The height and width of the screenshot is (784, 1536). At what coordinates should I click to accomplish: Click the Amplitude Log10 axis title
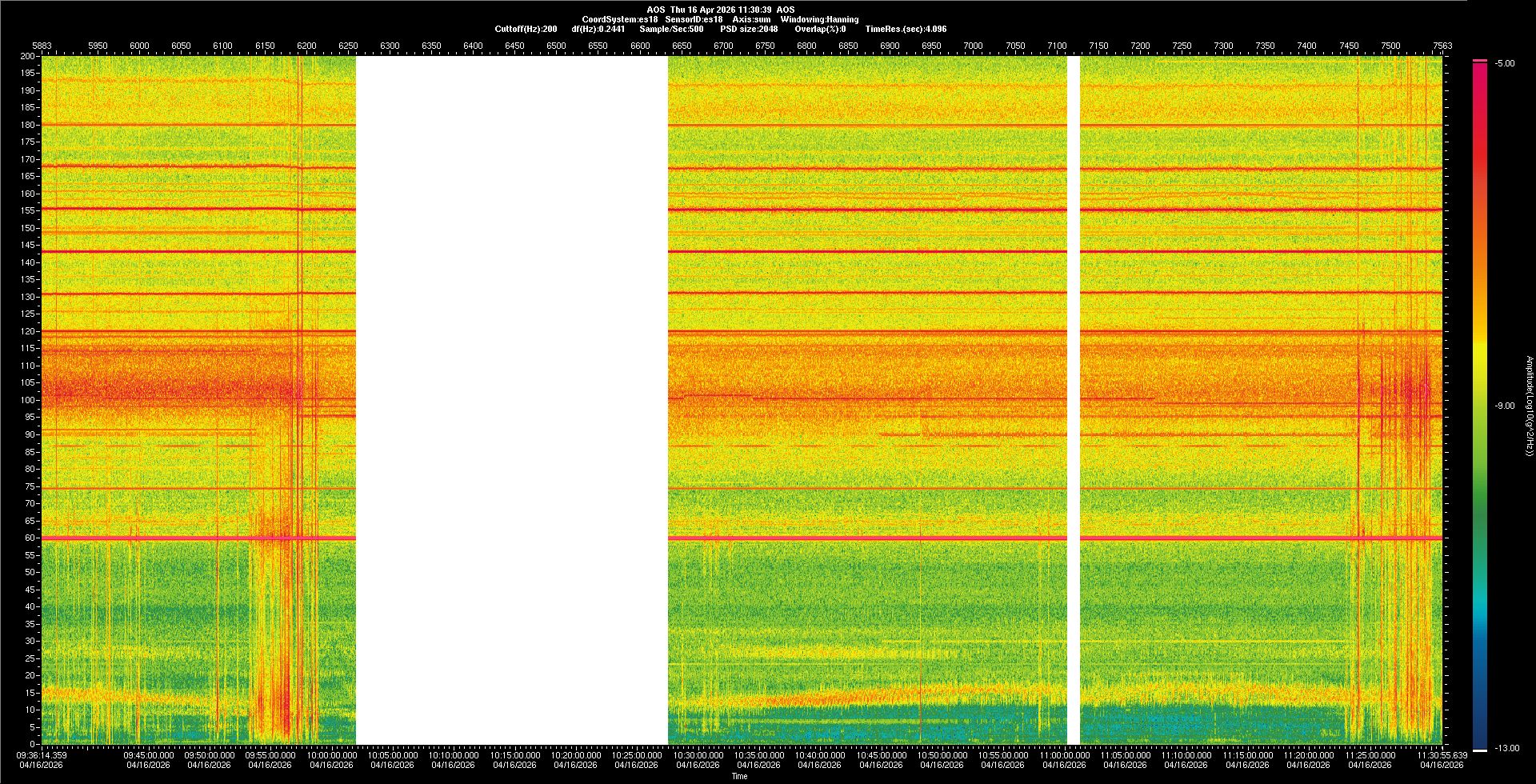(1529, 406)
